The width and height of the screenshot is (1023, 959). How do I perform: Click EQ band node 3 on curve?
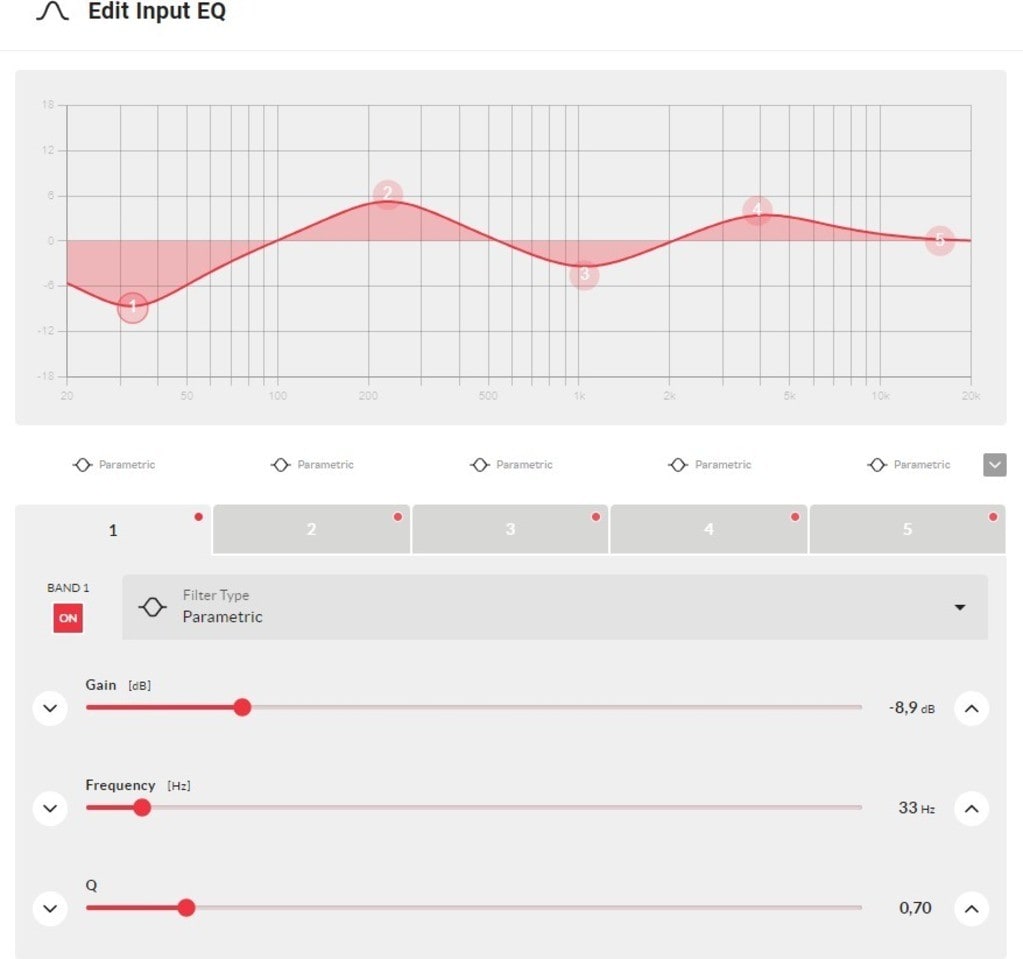coord(584,275)
